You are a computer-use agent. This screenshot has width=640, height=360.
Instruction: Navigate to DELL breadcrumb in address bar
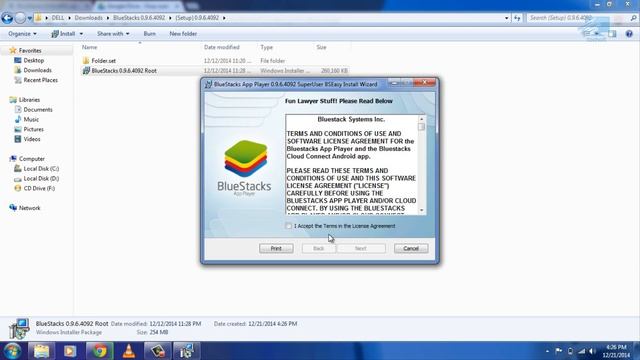[58, 18]
